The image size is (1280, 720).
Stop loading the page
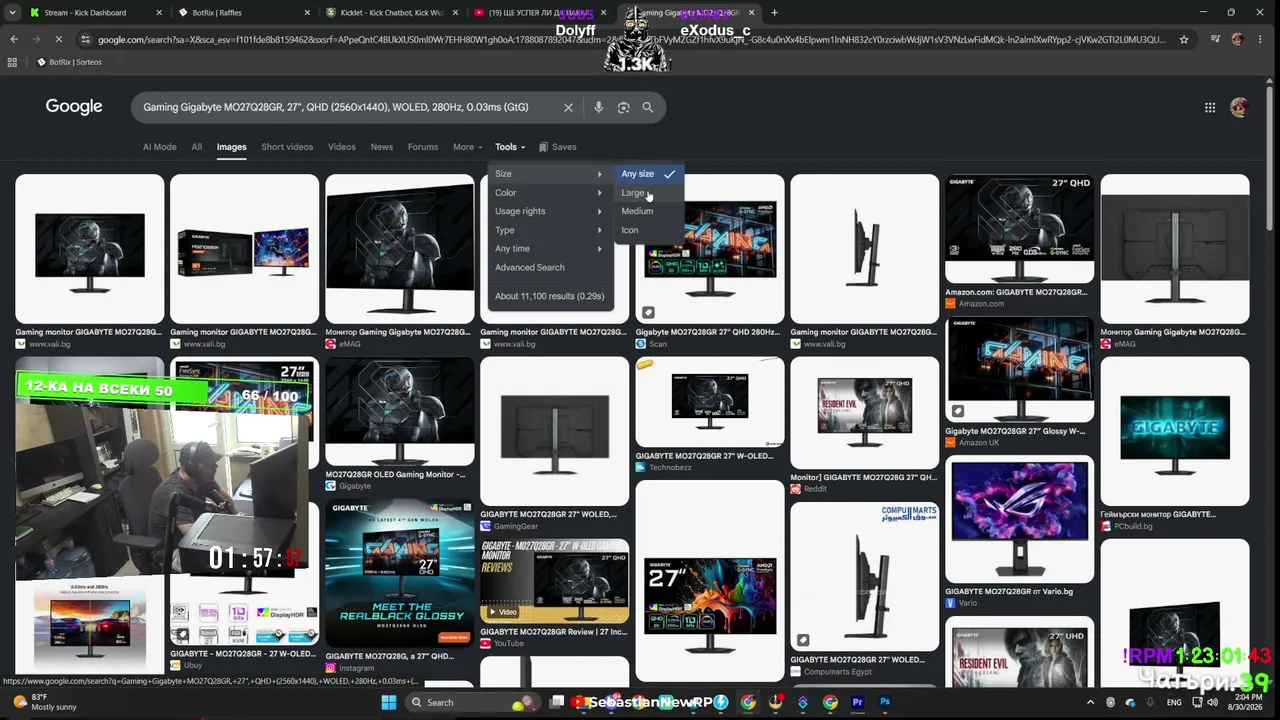59,39
